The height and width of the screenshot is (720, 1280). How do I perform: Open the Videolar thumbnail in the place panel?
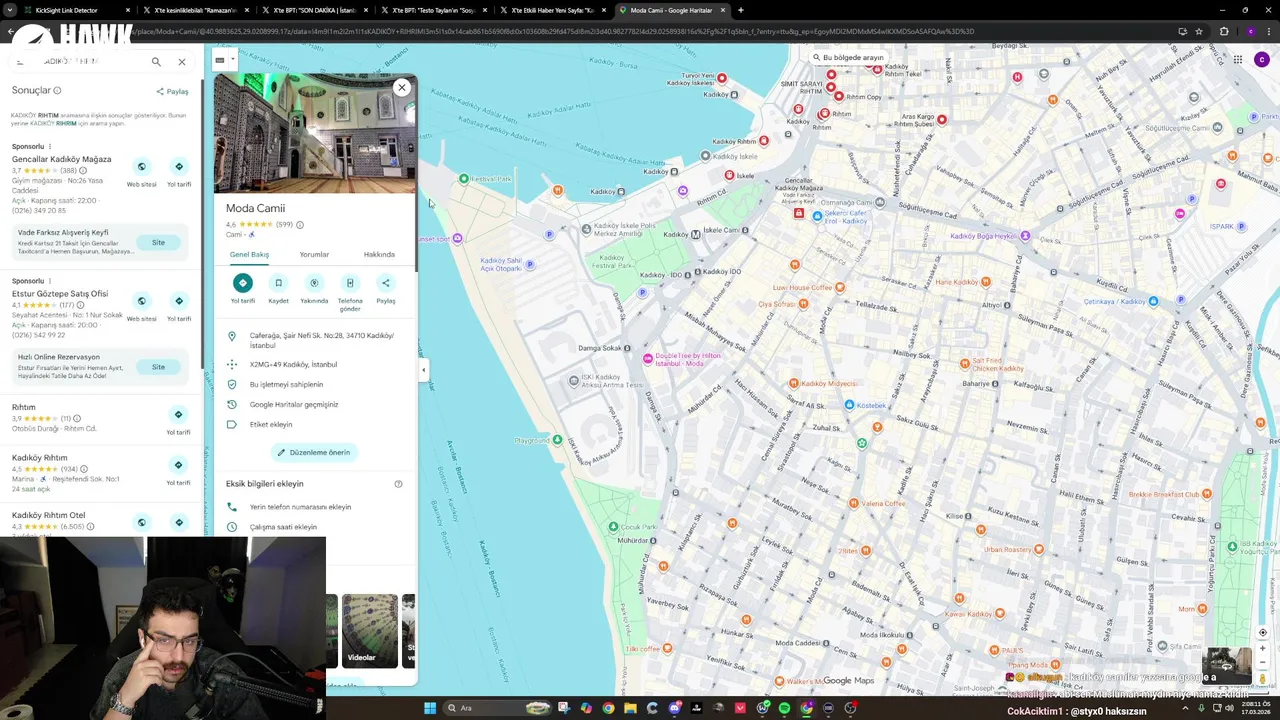click(369, 630)
